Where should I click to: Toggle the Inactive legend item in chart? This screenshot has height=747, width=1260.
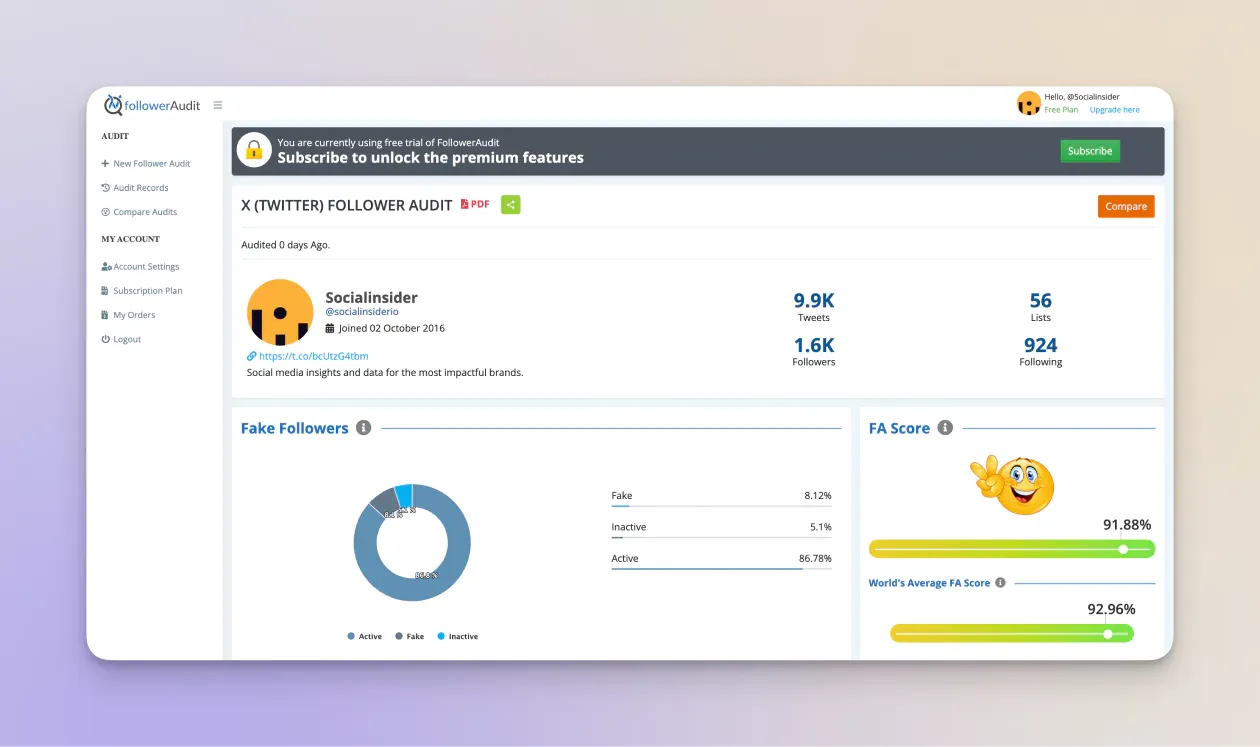(x=457, y=636)
